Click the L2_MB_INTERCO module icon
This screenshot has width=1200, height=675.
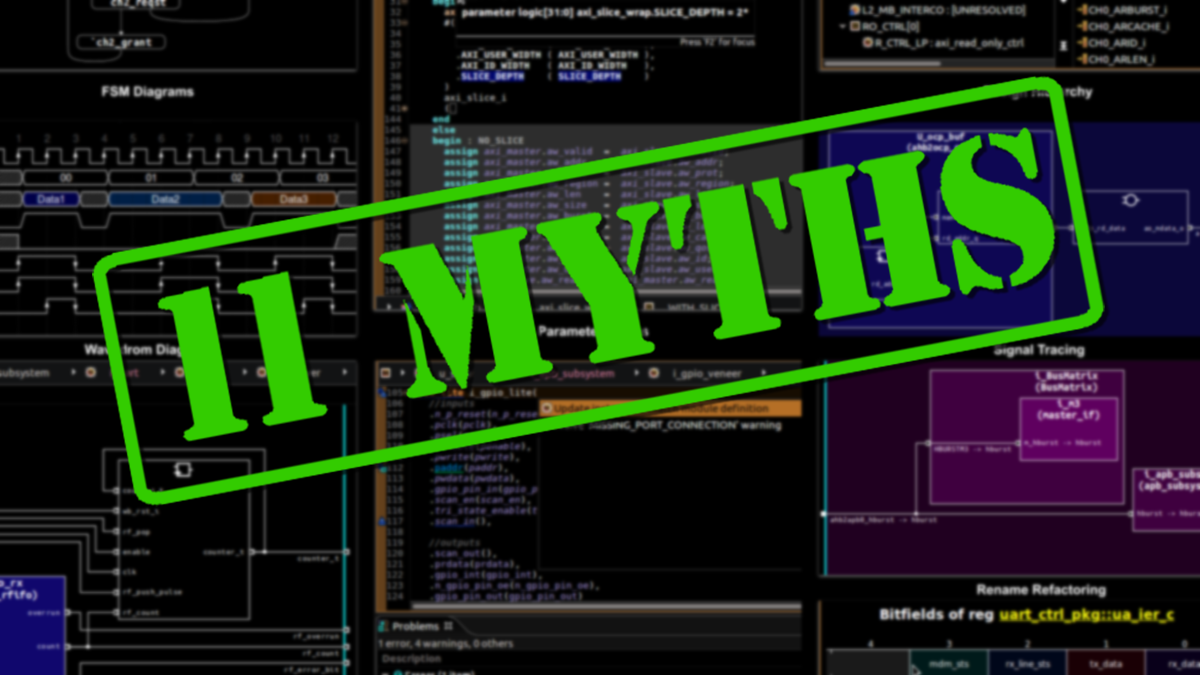(854, 9)
